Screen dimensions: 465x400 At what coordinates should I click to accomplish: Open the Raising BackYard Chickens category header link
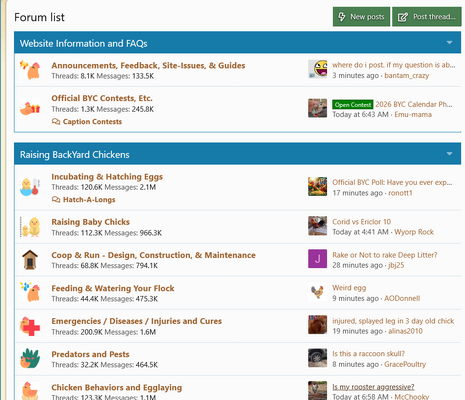pyautogui.click(x=75, y=155)
